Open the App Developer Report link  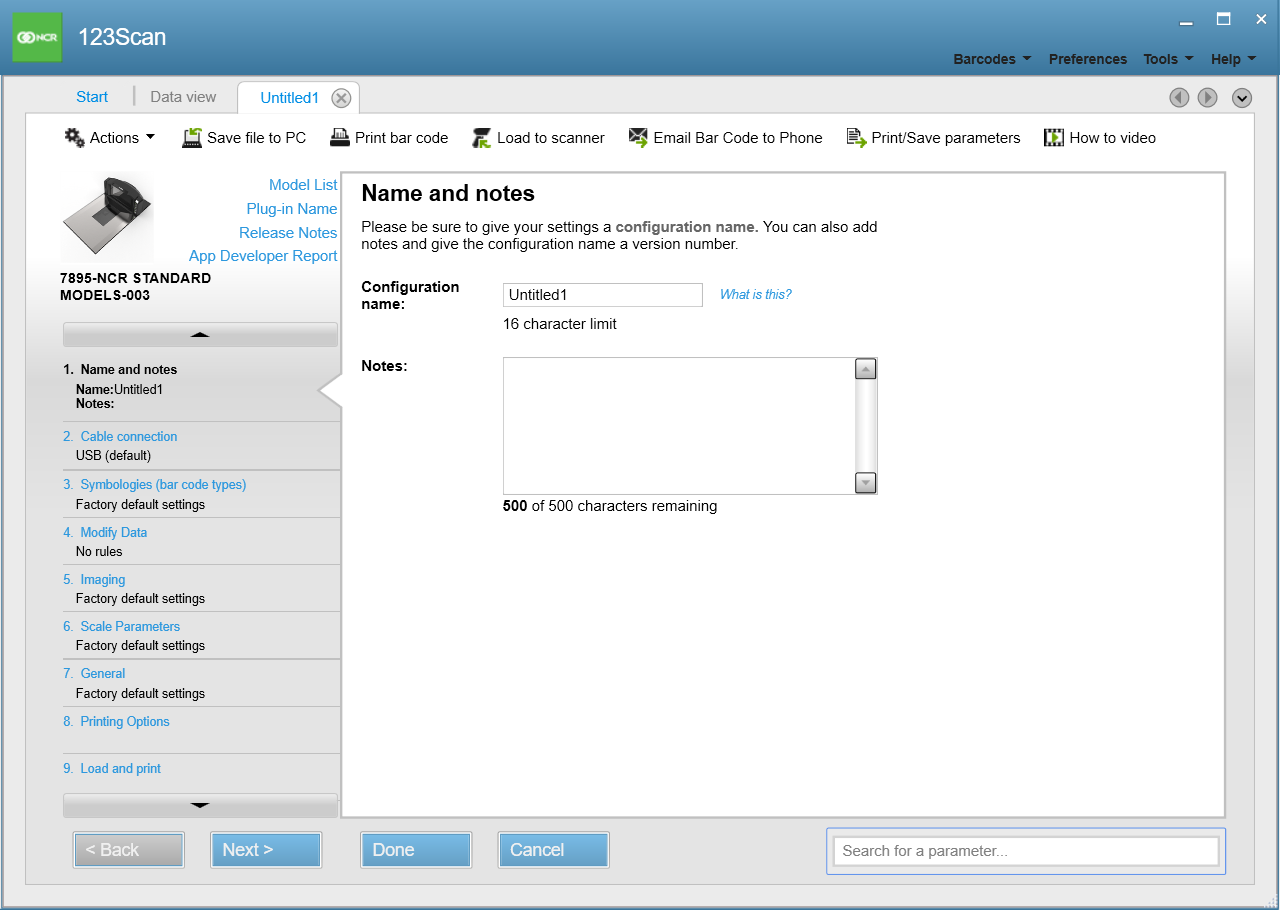point(263,256)
